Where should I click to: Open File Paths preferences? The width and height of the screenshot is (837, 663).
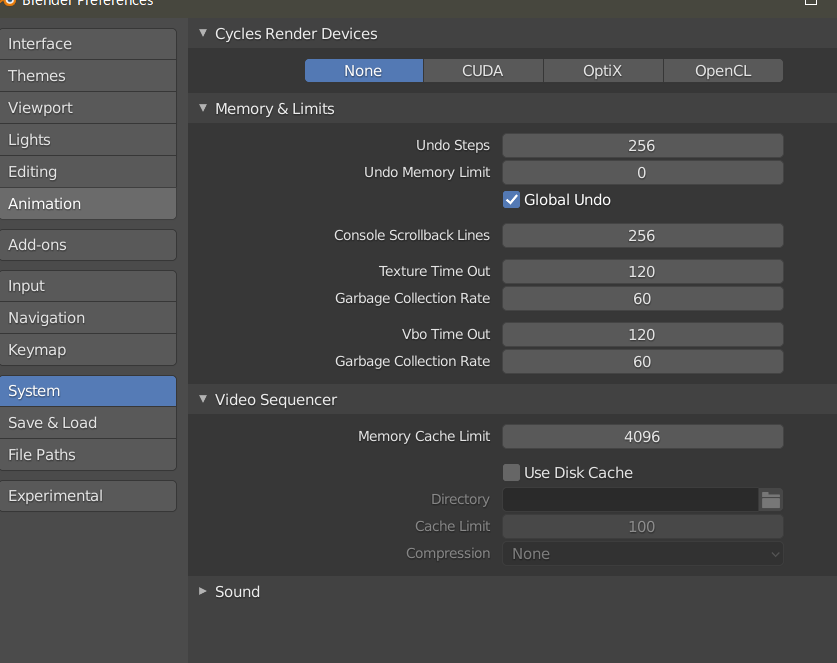tap(88, 455)
